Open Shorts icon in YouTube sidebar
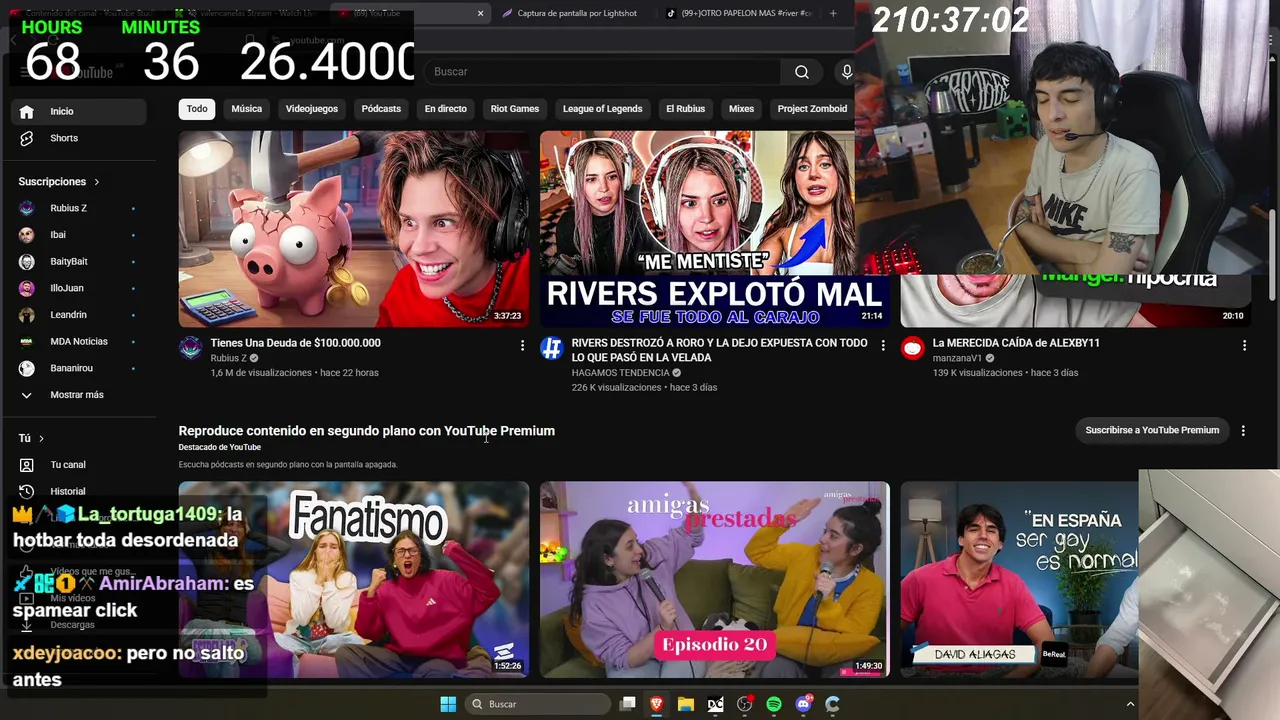The width and height of the screenshot is (1280, 720). click(x=27, y=138)
